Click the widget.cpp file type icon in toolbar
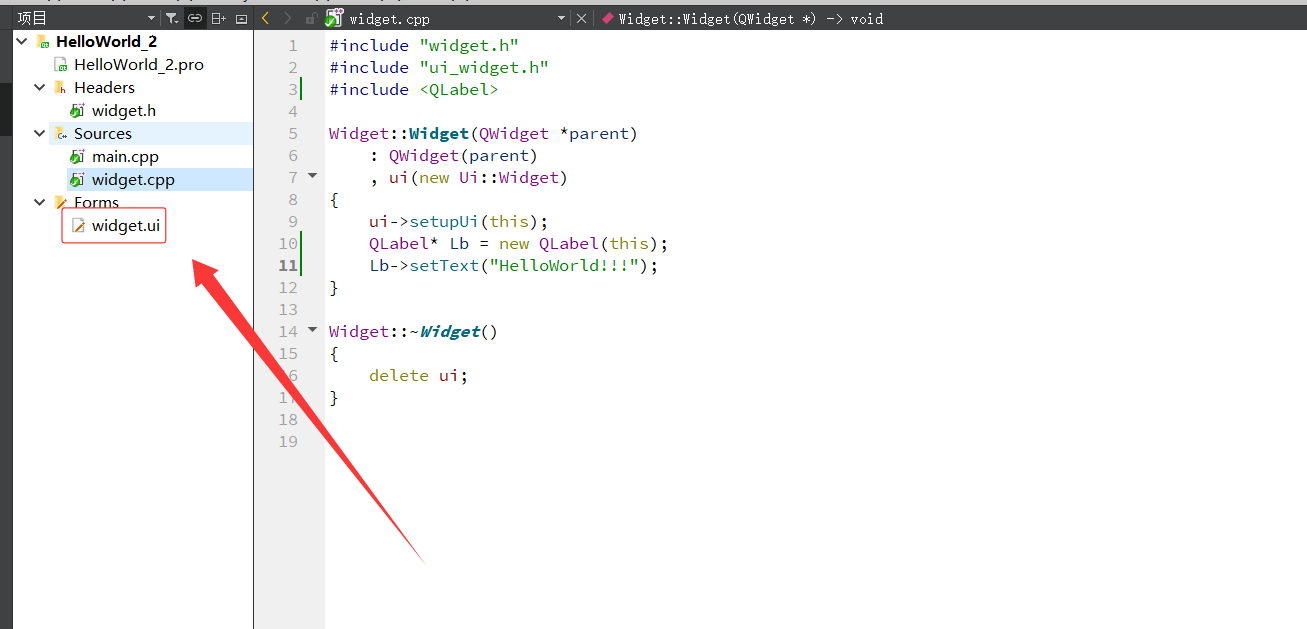Viewport: 1307px width, 629px height. point(335,18)
